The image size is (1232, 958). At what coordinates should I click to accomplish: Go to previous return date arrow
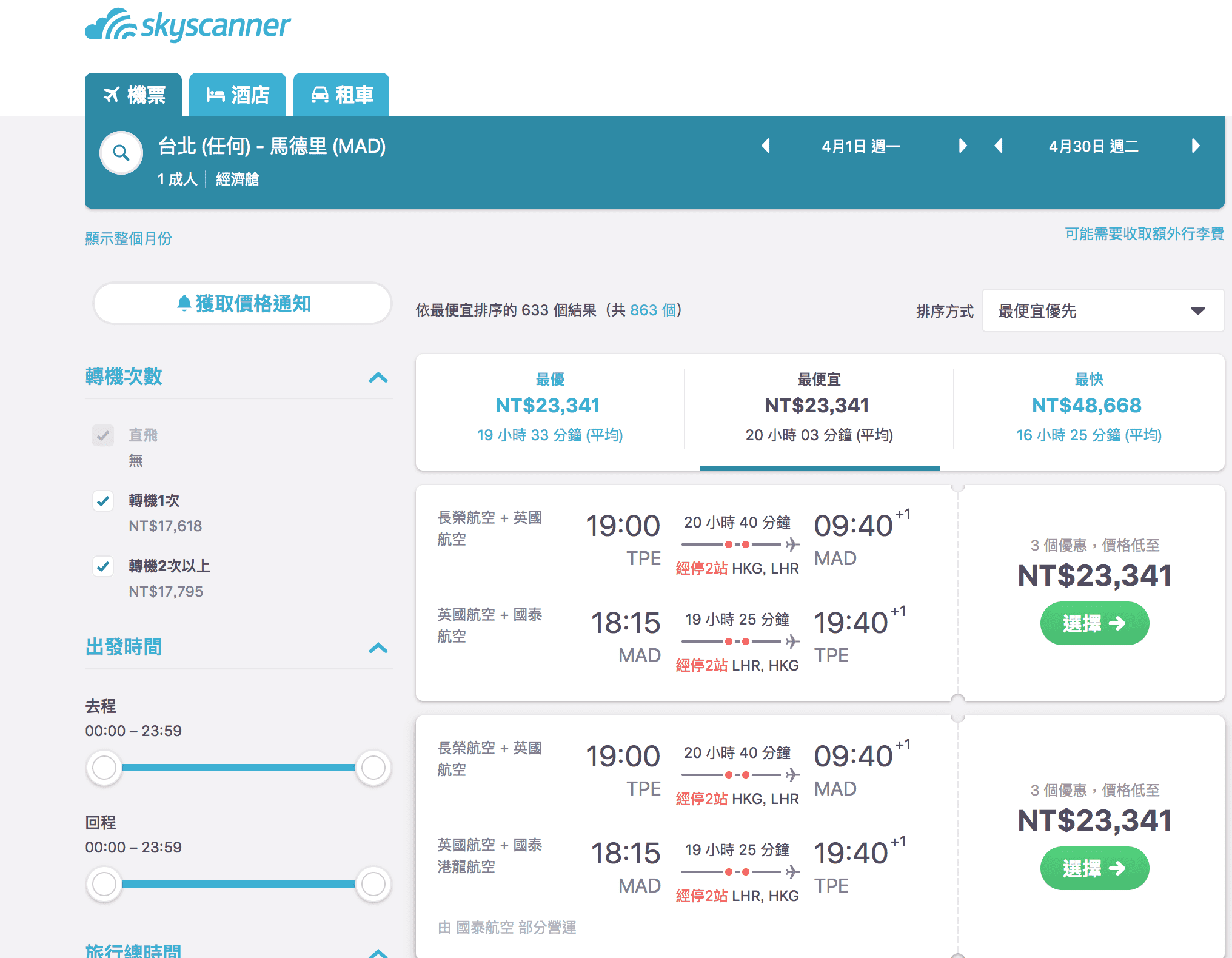coord(999,146)
